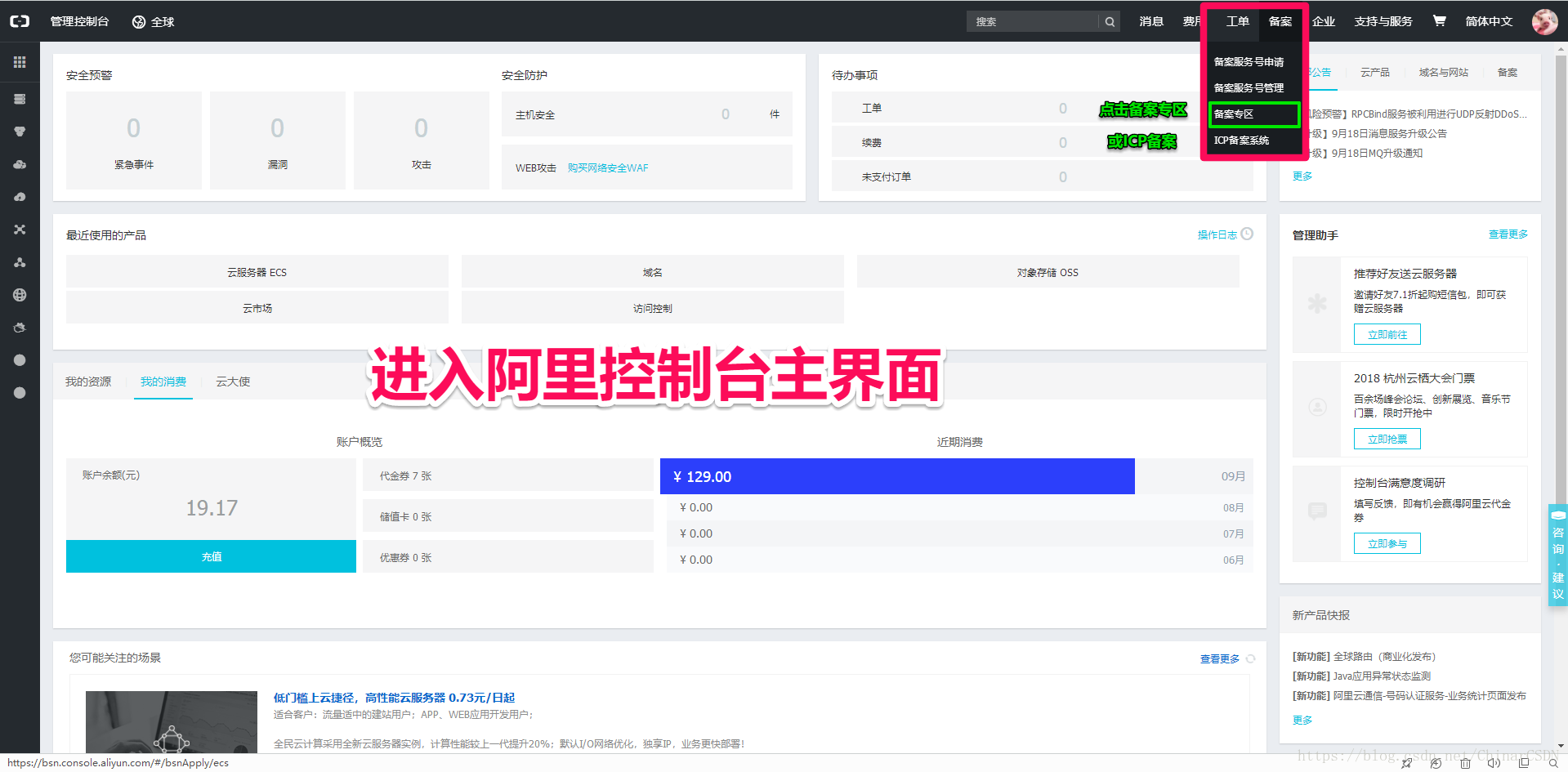Expand the 企业 menu
The image size is (1568, 772).
[1323, 21]
